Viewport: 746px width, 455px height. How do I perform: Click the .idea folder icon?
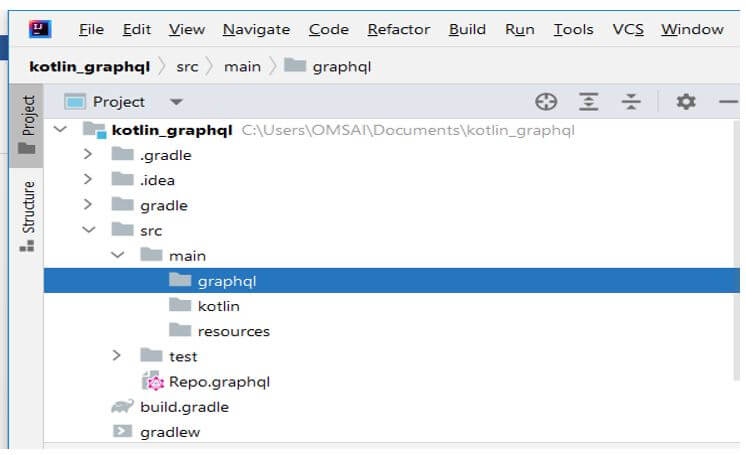click(122, 179)
